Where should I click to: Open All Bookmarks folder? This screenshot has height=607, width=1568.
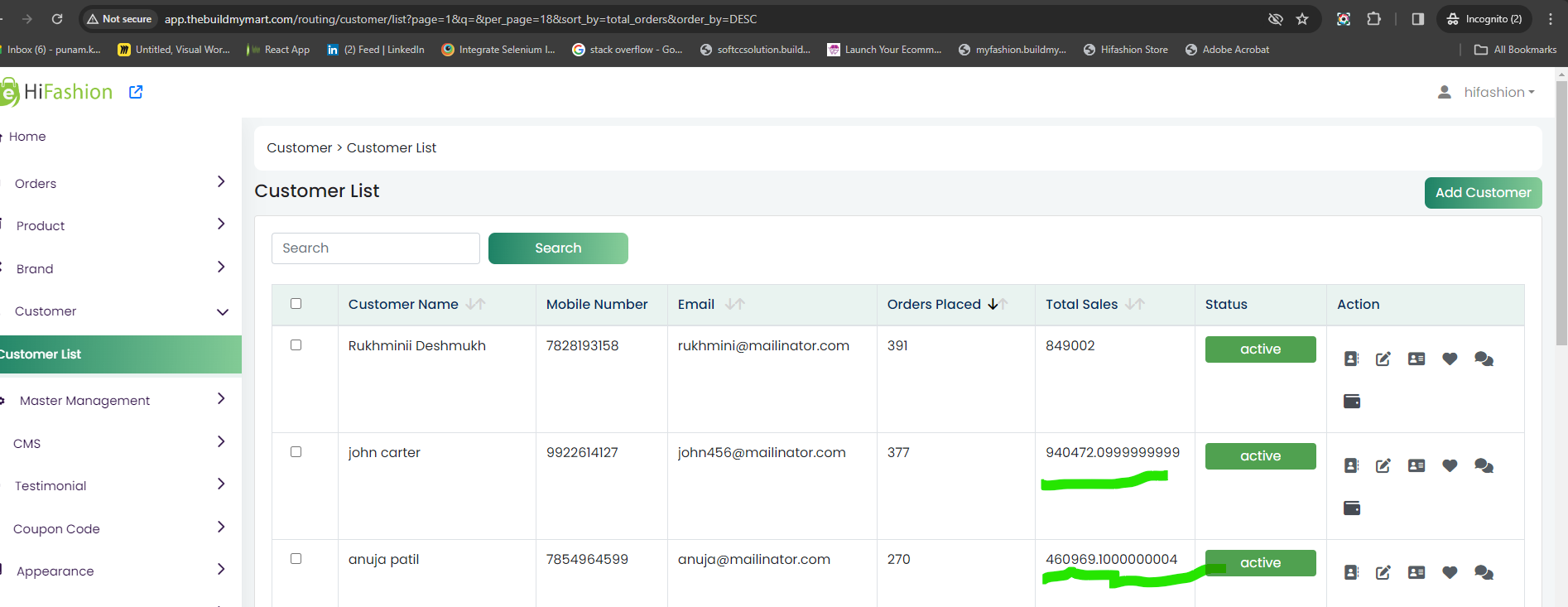point(1515,50)
